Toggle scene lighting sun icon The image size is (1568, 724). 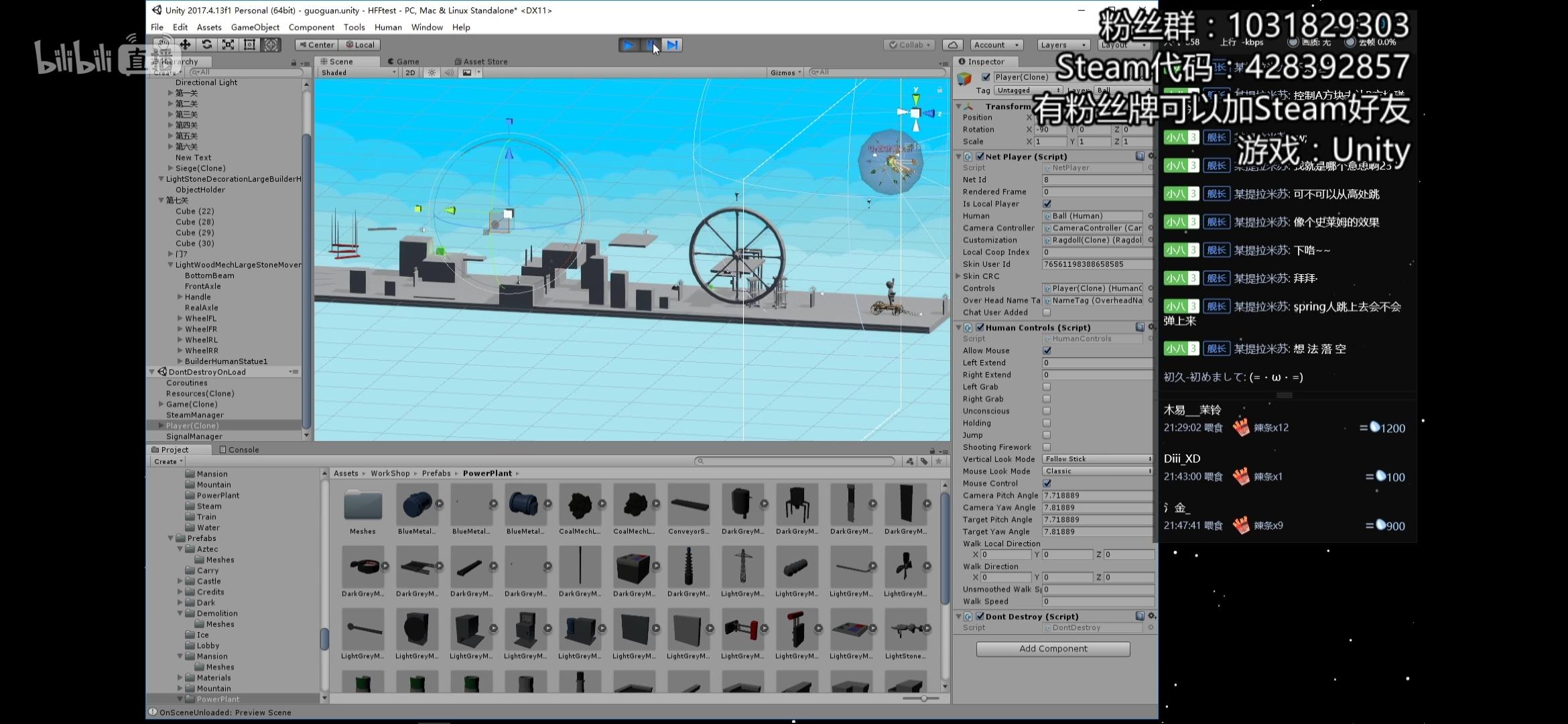pos(432,72)
